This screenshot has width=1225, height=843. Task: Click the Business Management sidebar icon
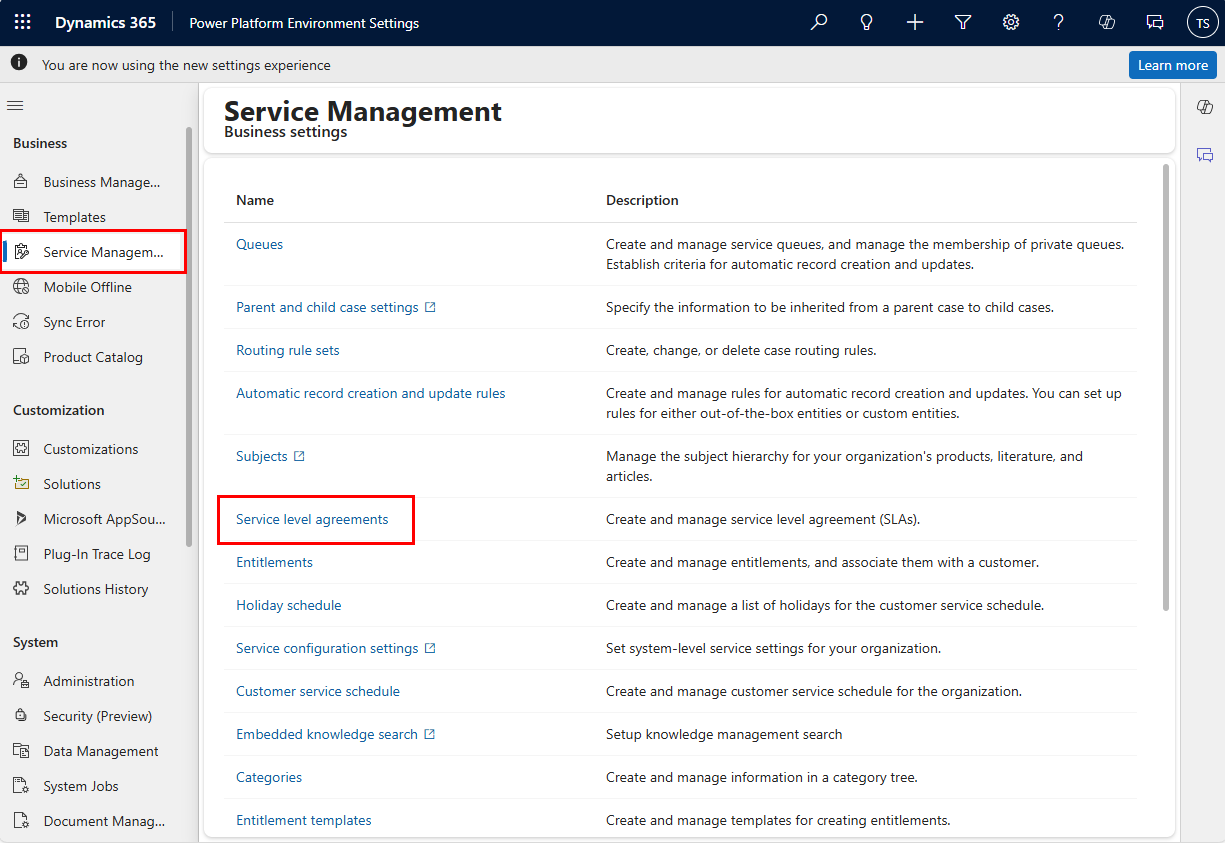tap(21, 182)
